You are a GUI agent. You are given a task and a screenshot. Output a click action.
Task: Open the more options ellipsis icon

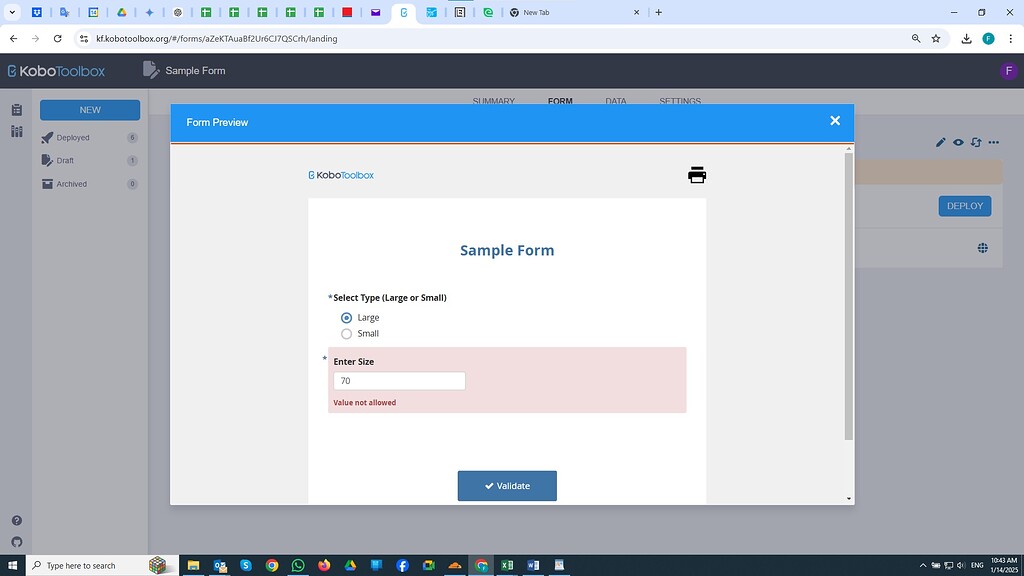(994, 142)
